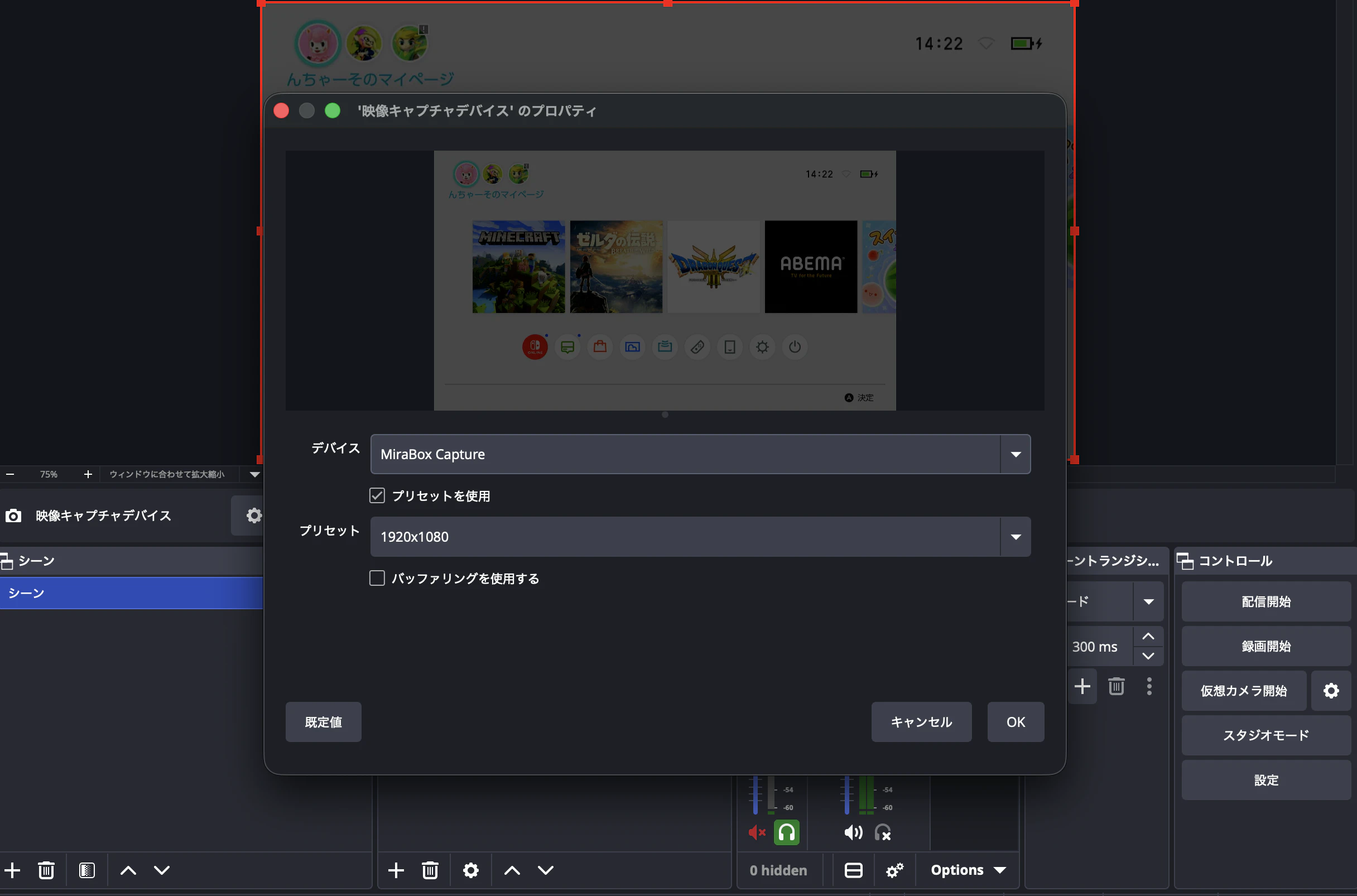1357x896 pixels.
Task: Start the virtual camera 仮想カメラ開始
Action: [1243, 690]
